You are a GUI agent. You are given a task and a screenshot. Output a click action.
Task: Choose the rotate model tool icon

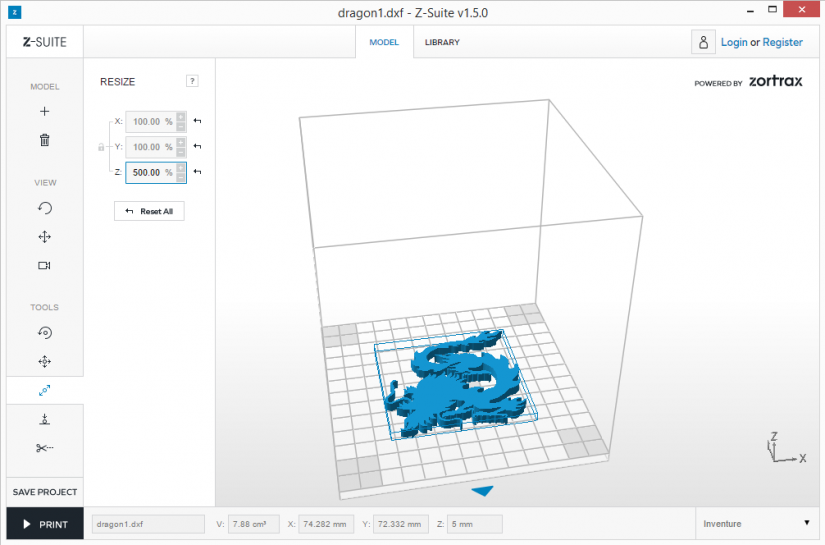click(45, 332)
